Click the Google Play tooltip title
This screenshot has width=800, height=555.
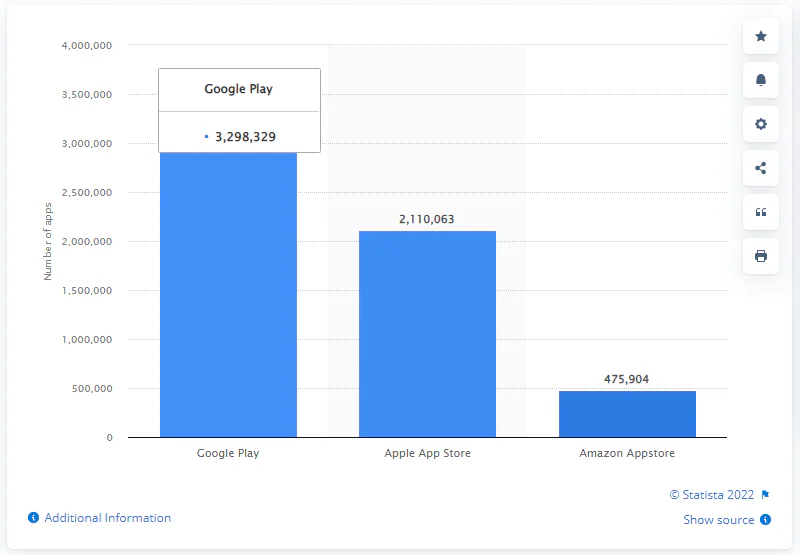point(239,89)
